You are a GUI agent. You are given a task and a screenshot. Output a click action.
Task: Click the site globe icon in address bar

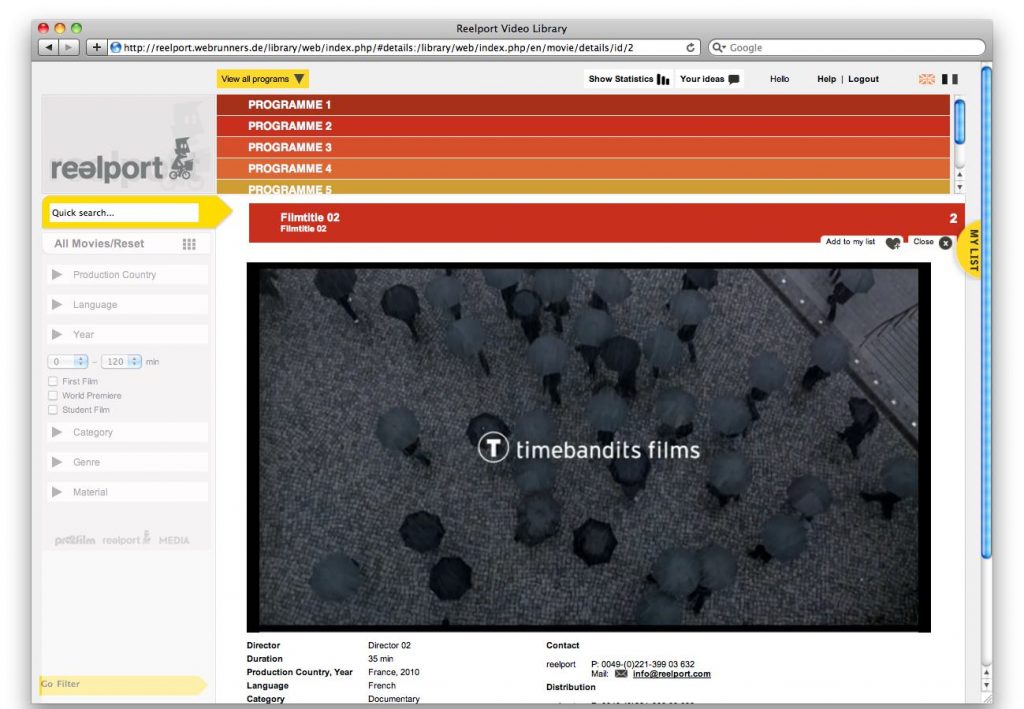[x=116, y=47]
